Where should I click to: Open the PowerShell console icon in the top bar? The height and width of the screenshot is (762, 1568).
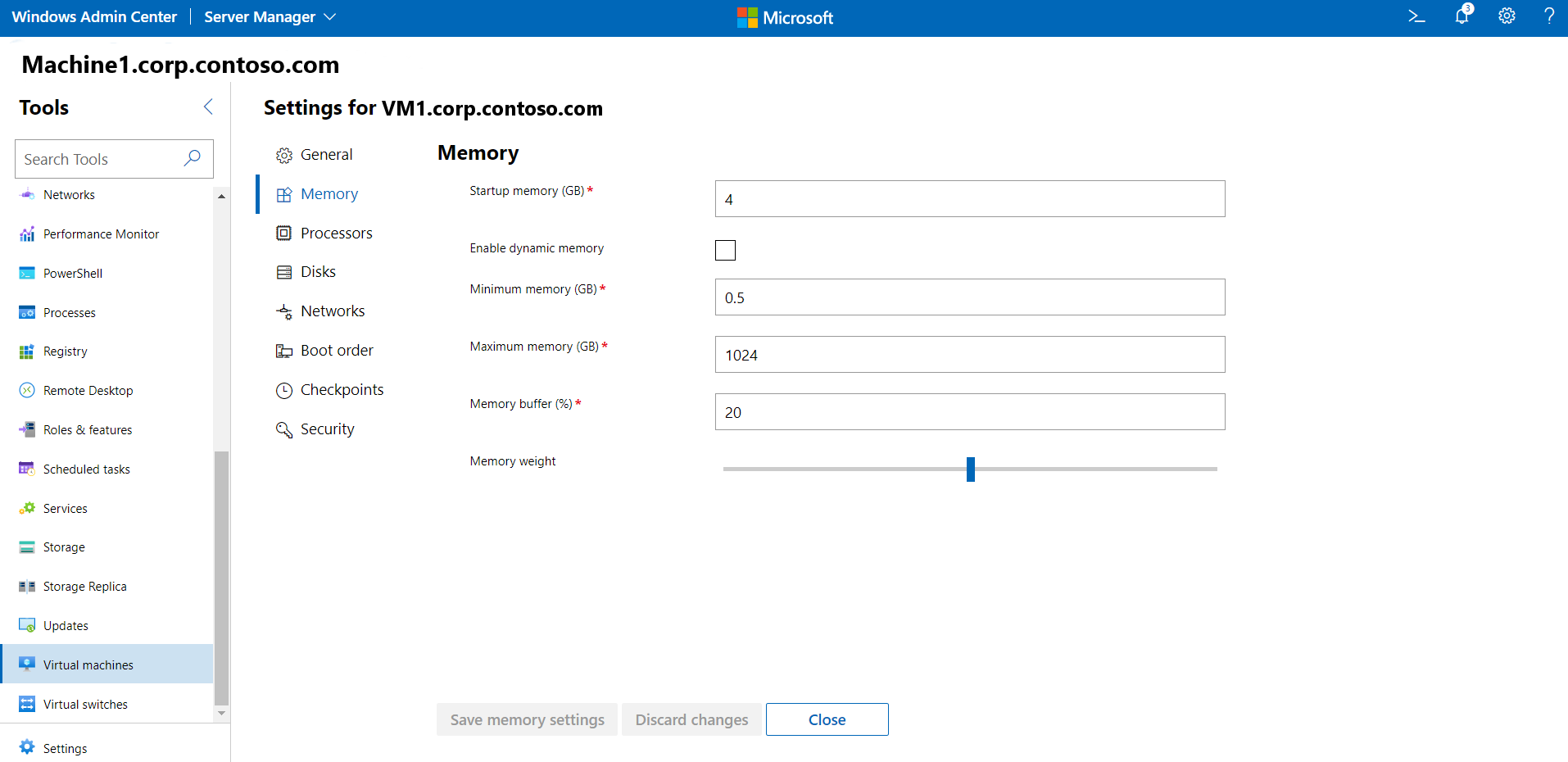pos(1417,16)
